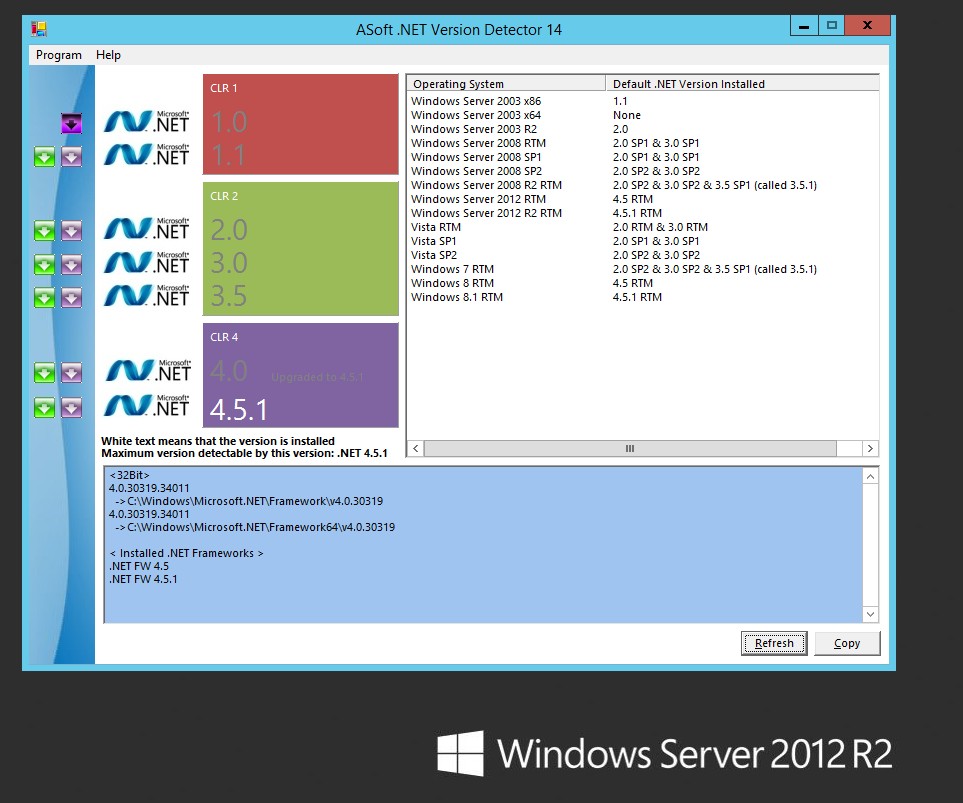Click the purple download icon for .NET 2.0
Image resolution: width=963 pixels, height=803 pixels.
[x=71, y=231]
